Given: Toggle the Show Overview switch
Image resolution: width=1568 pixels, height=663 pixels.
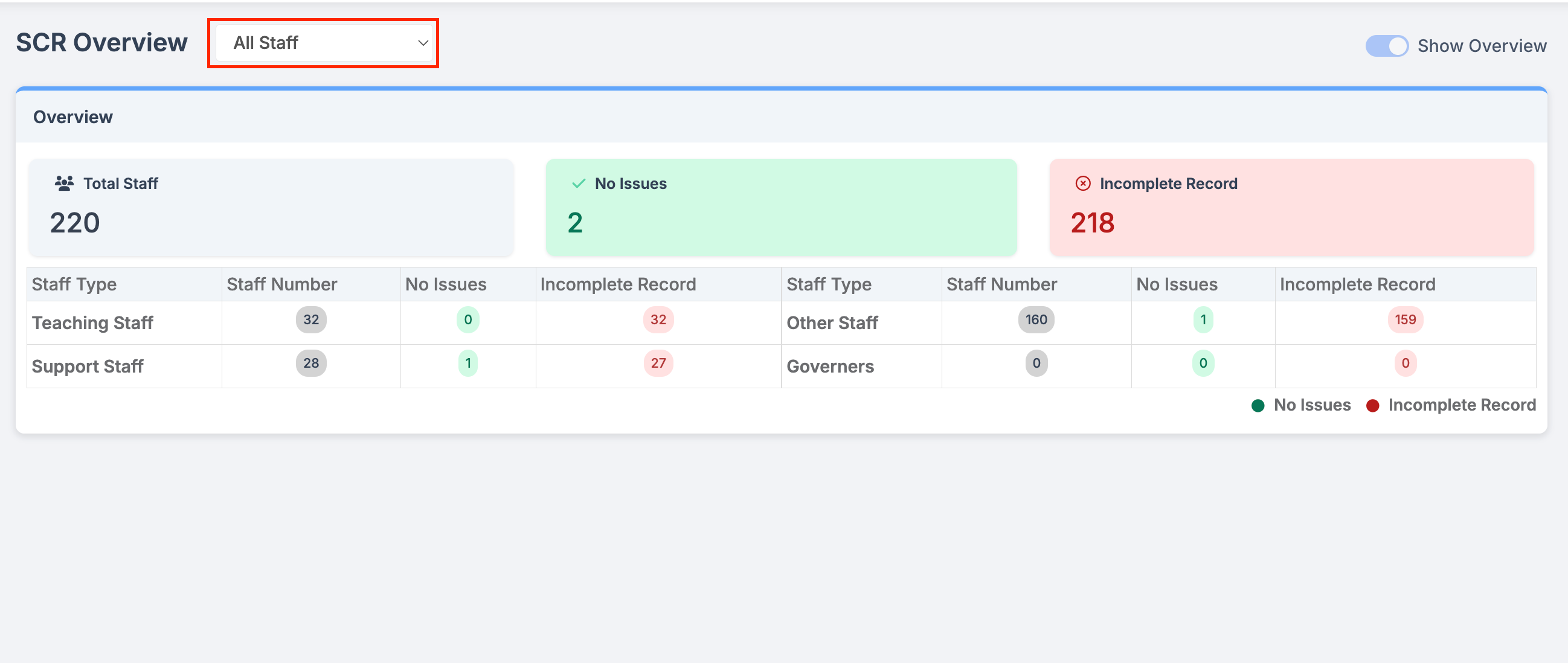Looking at the screenshot, I should click(x=1386, y=46).
